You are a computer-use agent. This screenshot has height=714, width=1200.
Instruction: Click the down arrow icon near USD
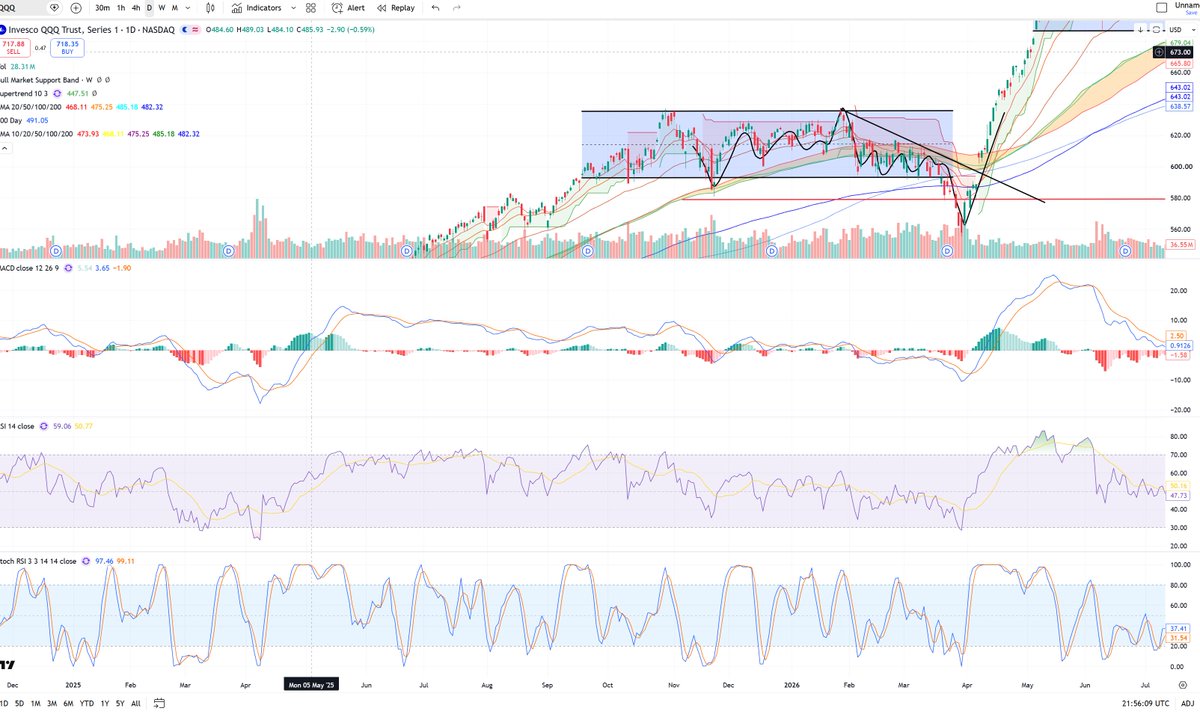point(1142,30)
